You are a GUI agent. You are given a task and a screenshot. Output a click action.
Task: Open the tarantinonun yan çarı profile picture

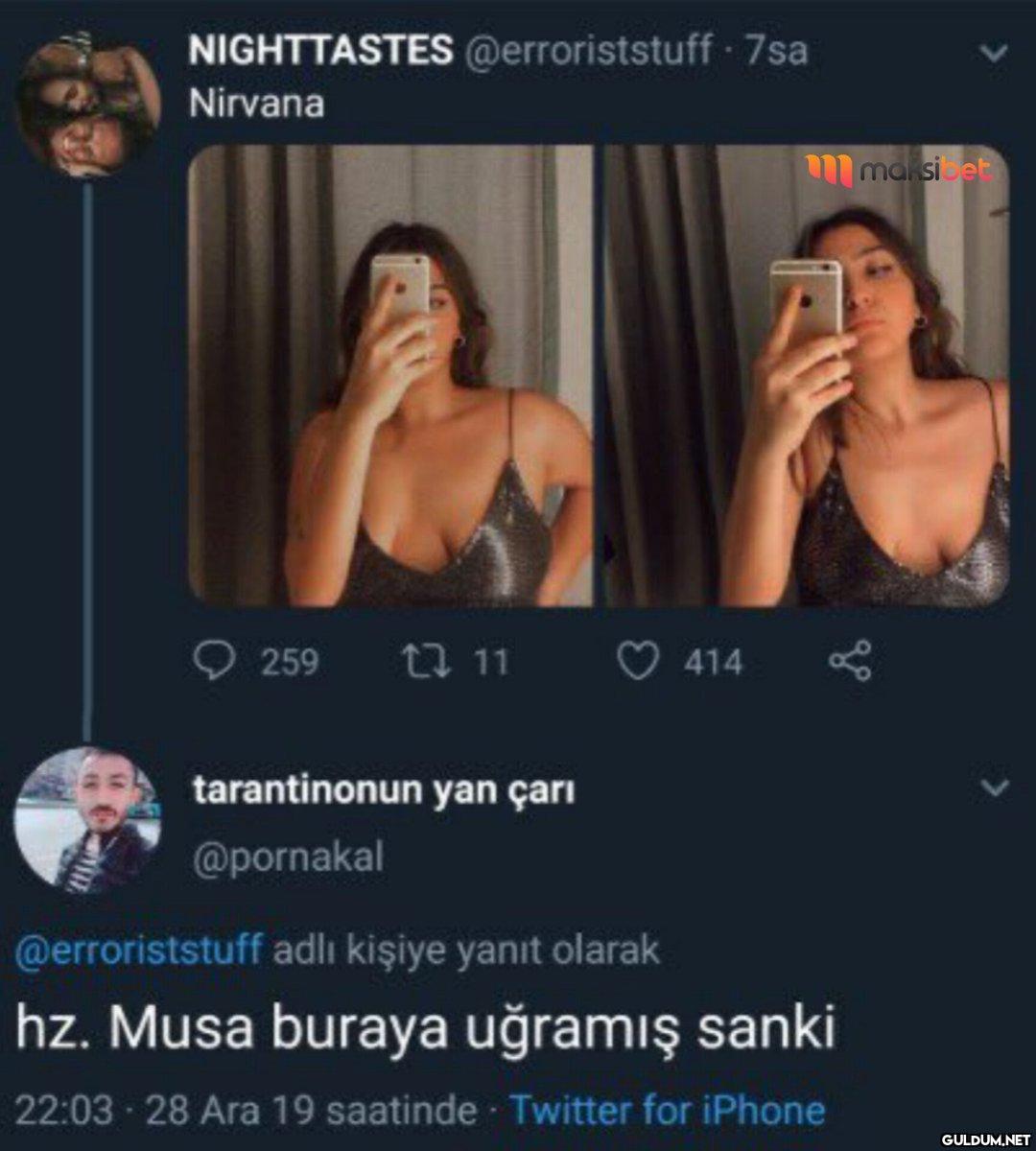coord(89,819)
